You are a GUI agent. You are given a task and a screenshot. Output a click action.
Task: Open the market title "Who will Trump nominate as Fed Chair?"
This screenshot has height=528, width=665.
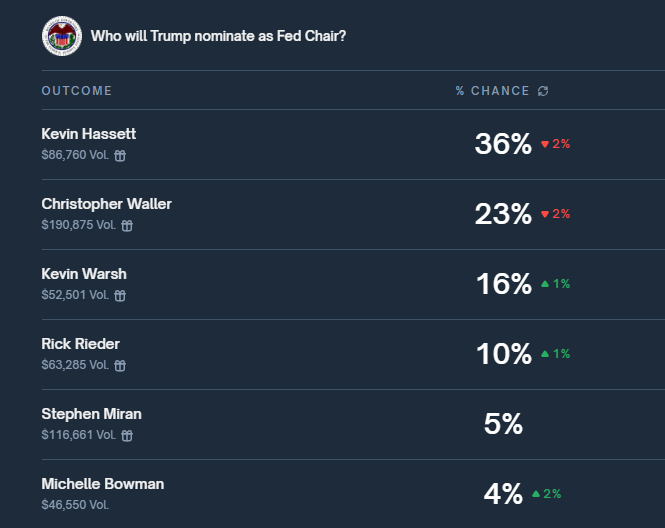[x=219, y=36]
